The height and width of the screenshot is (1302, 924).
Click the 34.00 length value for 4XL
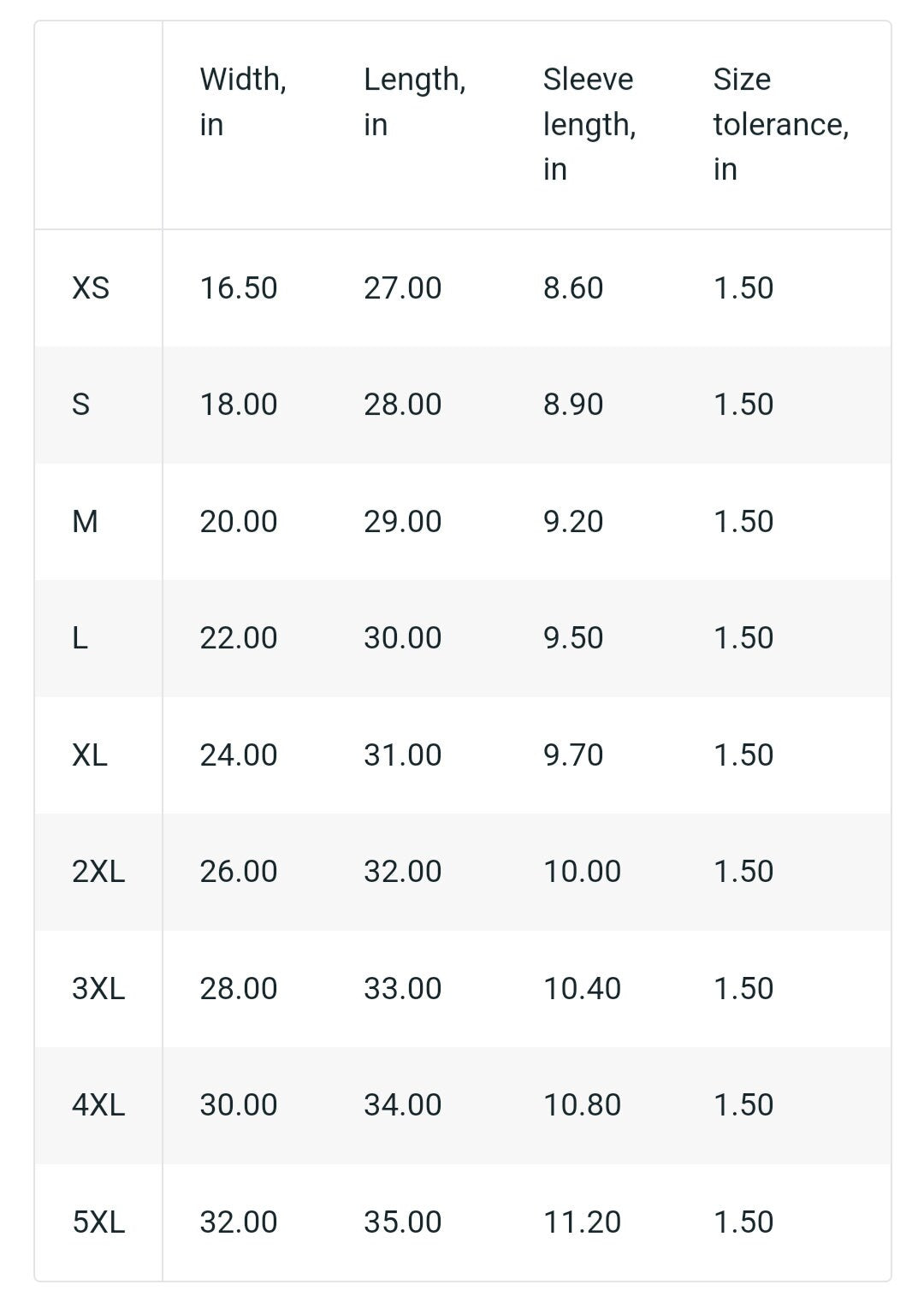coord(403,1105)
